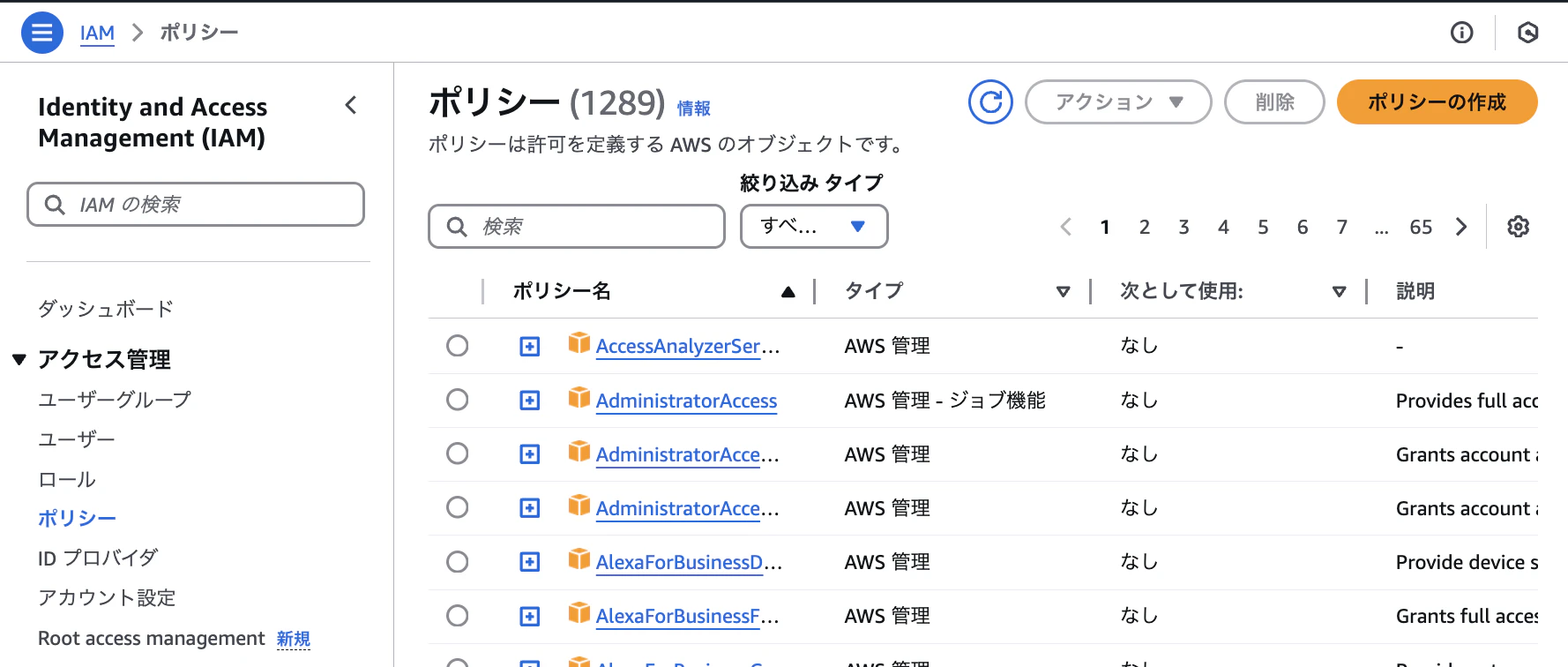Select radio button for AlexaForBusinessF… row
This screenshot has height=667, width=1568.
[x=458, y=616]
